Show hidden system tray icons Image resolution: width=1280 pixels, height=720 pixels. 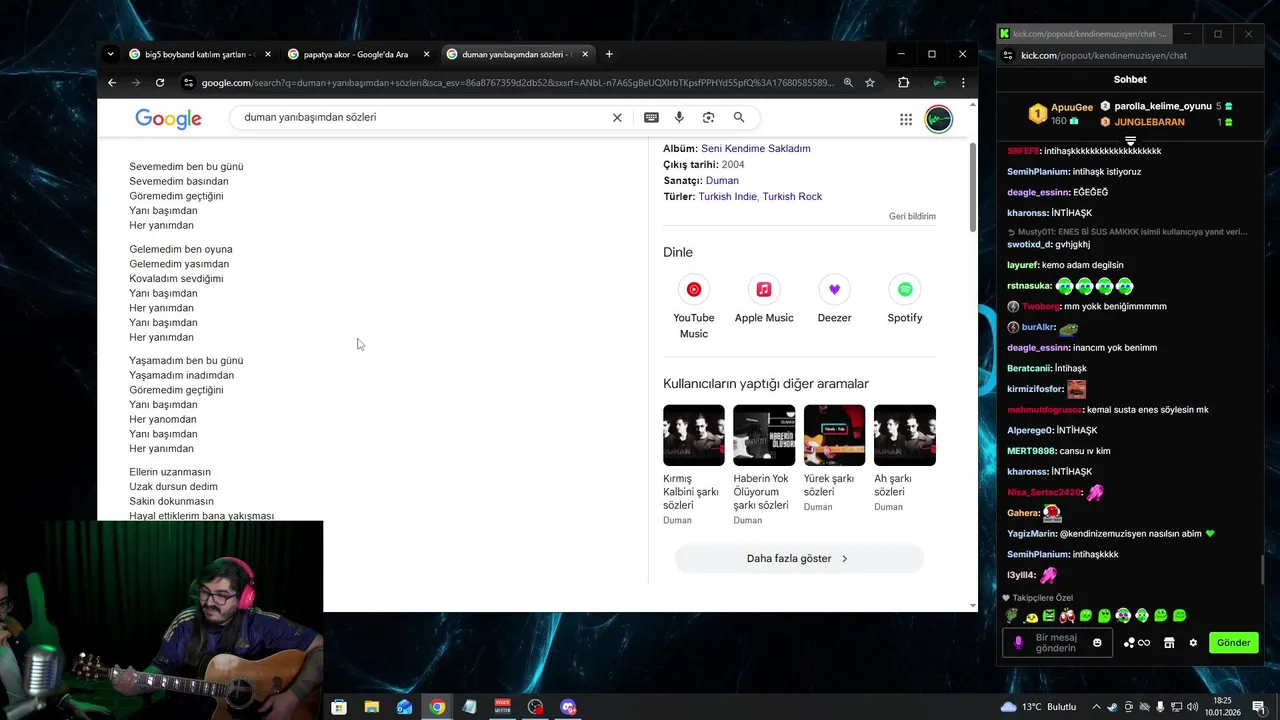click(x=1097, y=707)
